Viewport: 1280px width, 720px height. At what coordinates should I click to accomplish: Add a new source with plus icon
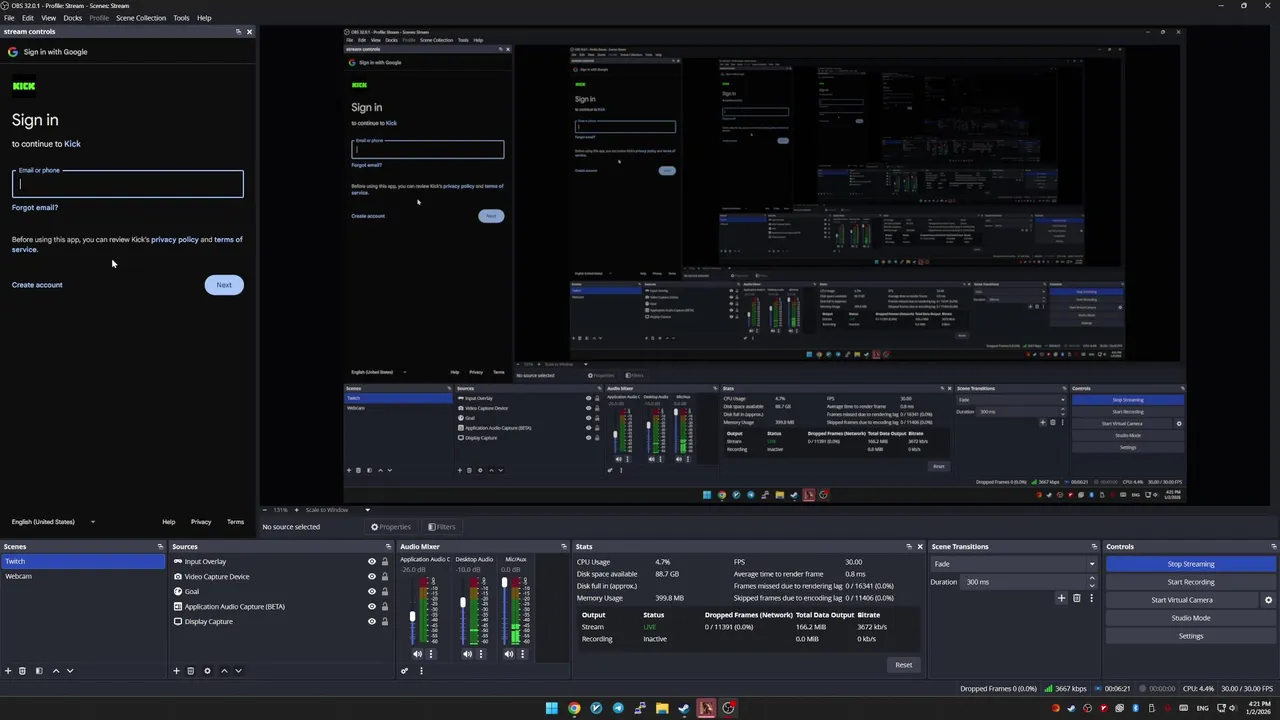(176, 671)
